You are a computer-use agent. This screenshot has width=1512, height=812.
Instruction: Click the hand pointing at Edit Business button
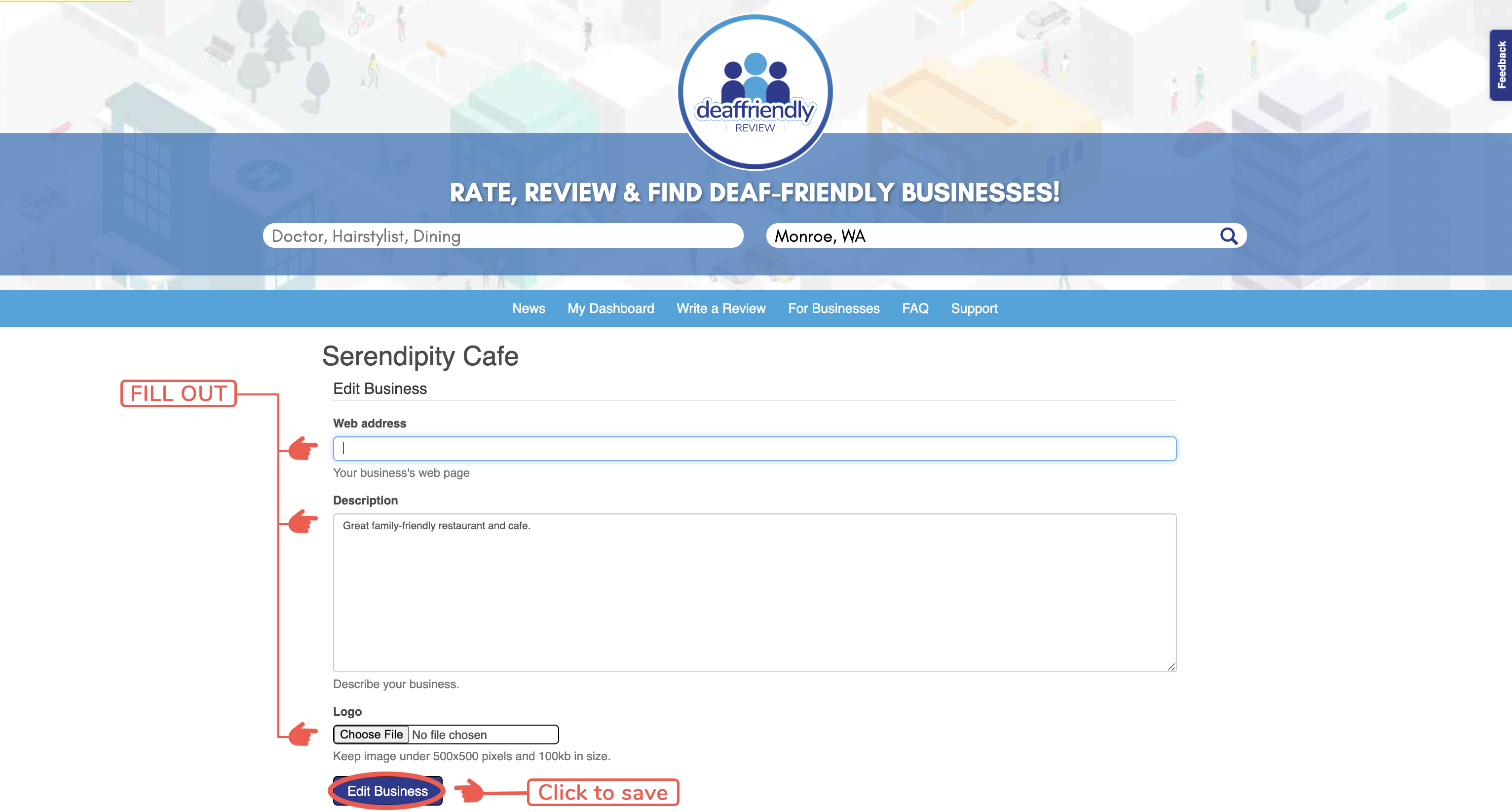[469, 791]
